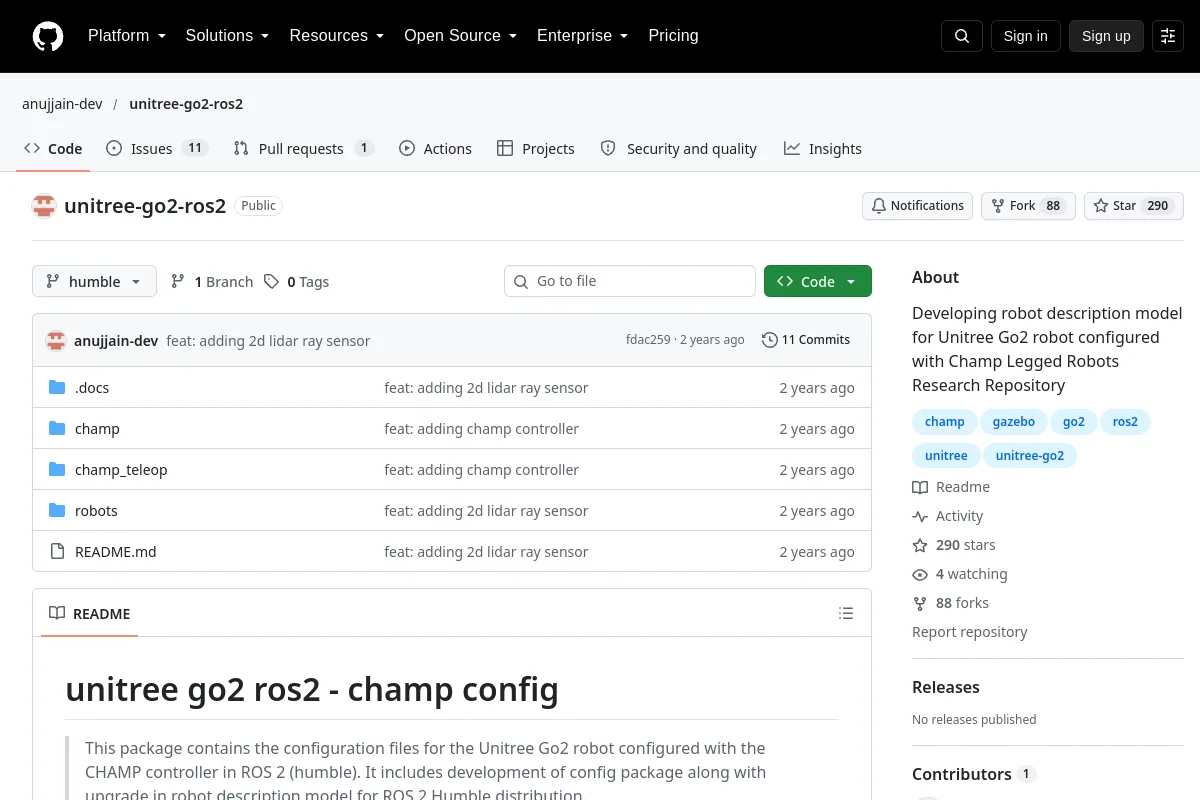Select the unitree topic tag
Screen dimensions: 1200x800
point(946,456)
